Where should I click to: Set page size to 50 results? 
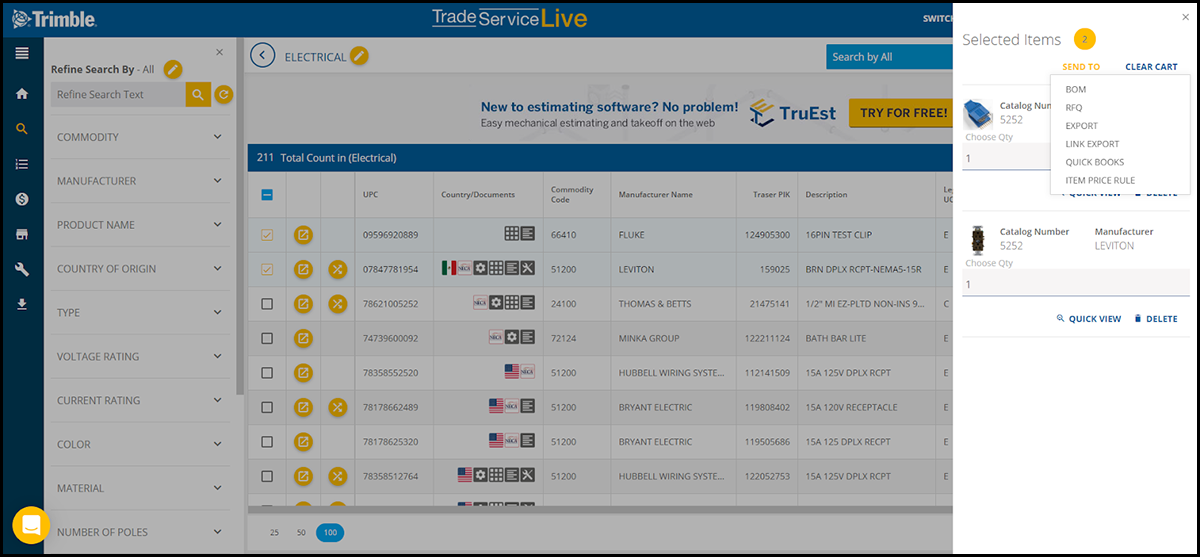301,533
